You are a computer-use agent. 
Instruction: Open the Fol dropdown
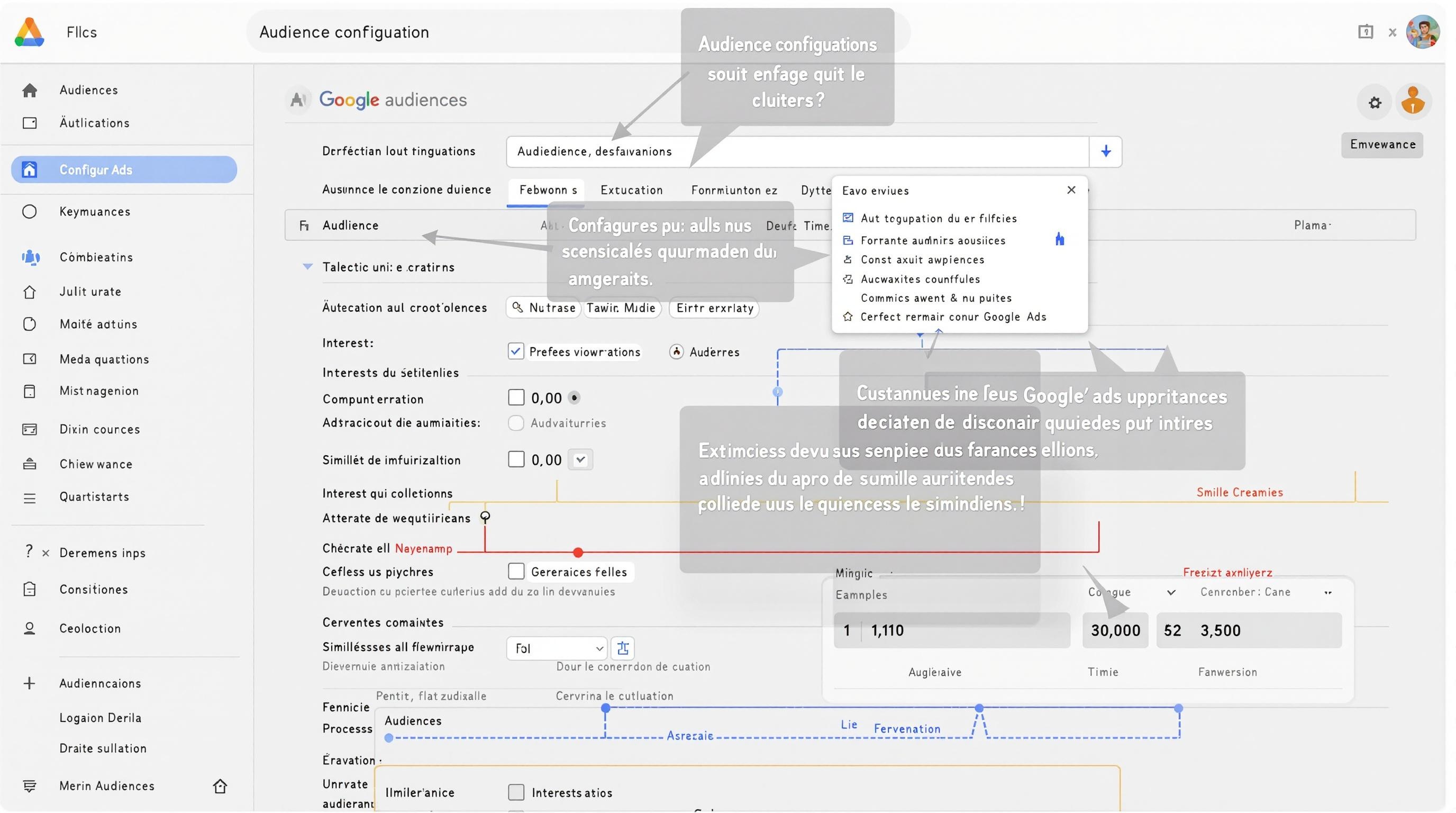[x=557, y=648]
